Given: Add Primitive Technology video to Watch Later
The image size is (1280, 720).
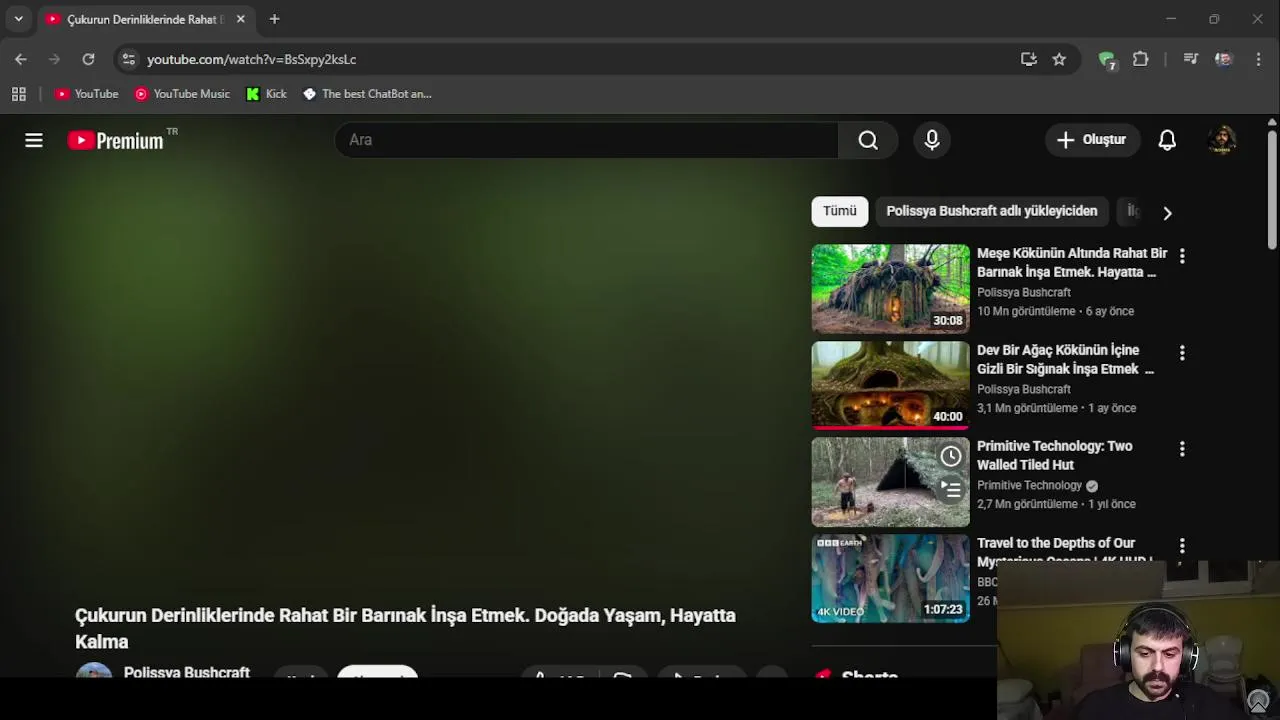Looking at the screenshot, I should pyautogui.click(x=951, y=457).
